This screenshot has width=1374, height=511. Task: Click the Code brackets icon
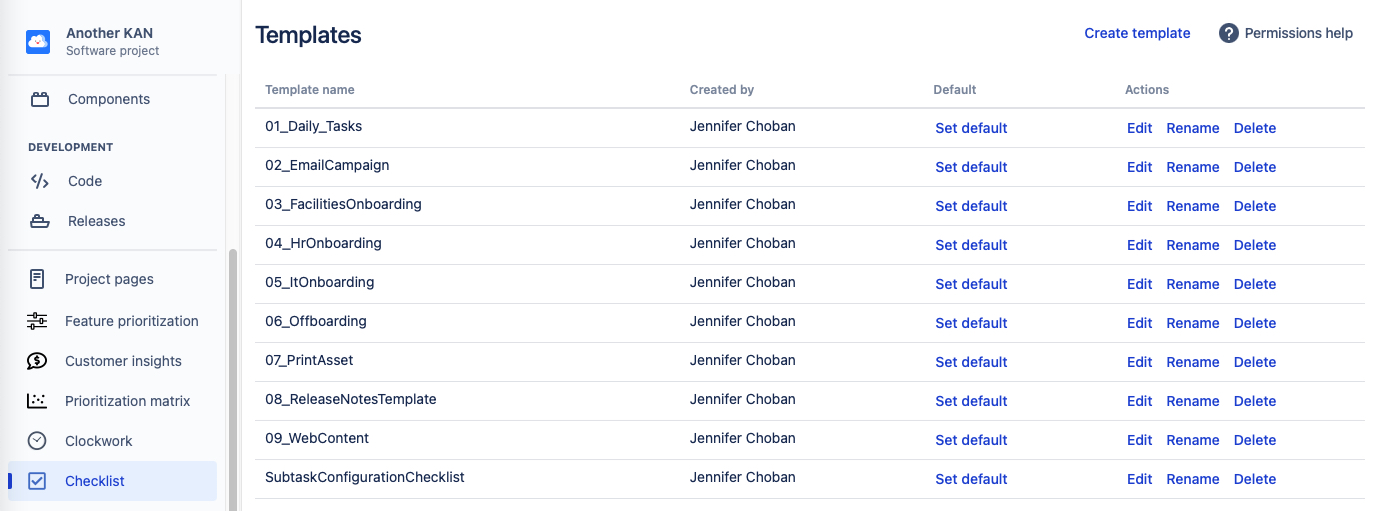(40, 181)
